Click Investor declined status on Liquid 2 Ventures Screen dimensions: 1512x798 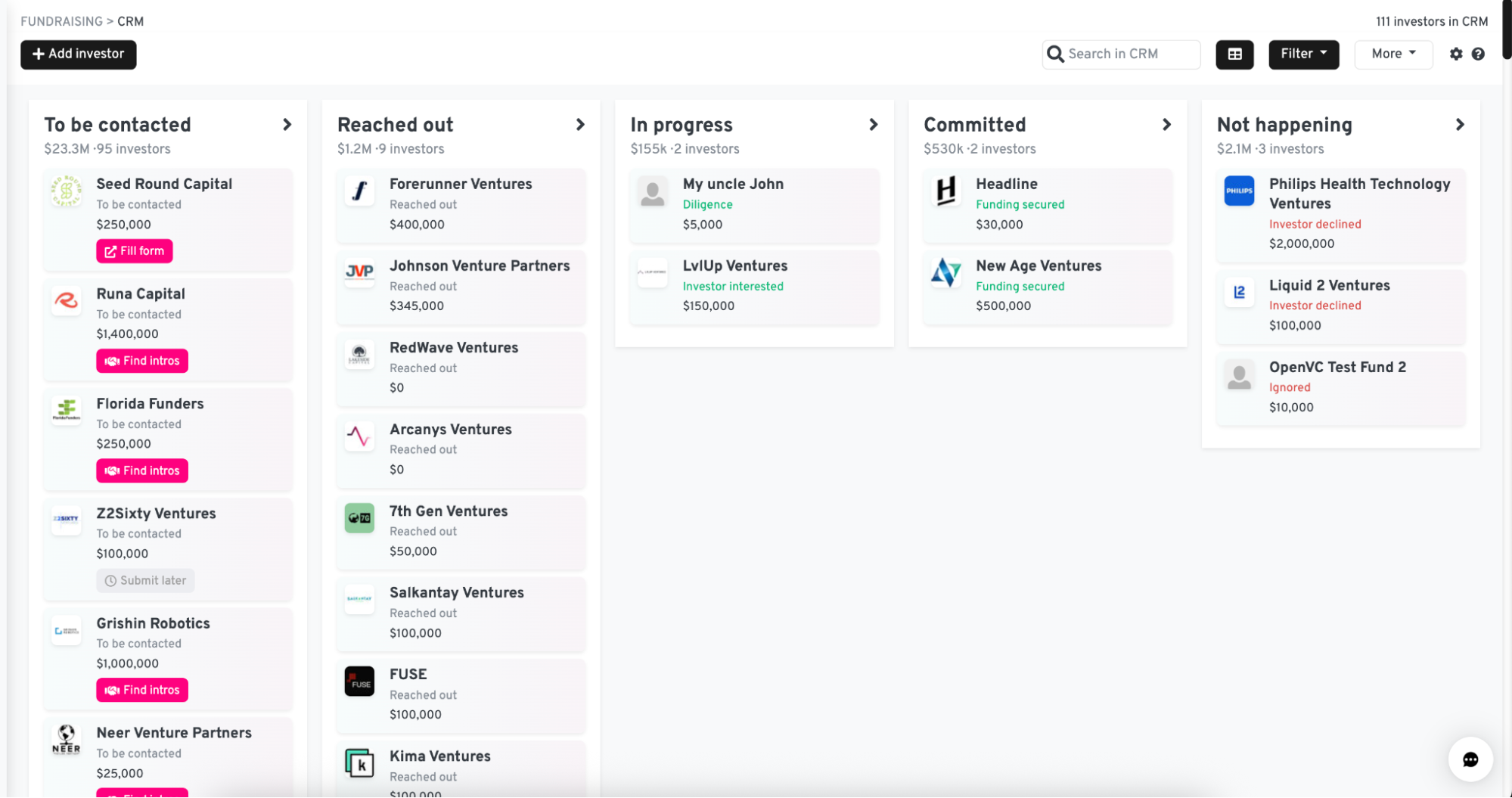pos(1315,306)
